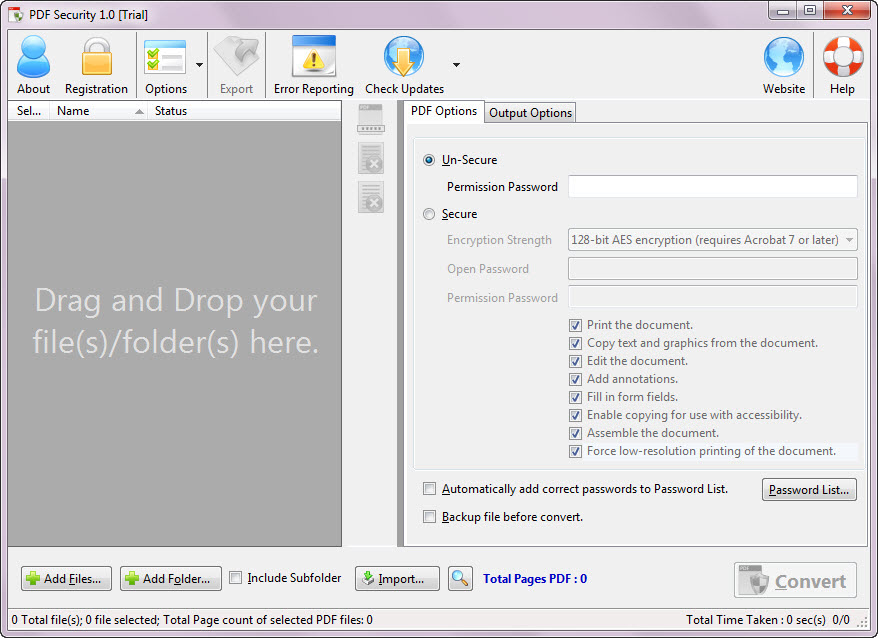The image size is (878, 638).
Task: Click the magnifier search icon button
Action: tap(460, 579)
